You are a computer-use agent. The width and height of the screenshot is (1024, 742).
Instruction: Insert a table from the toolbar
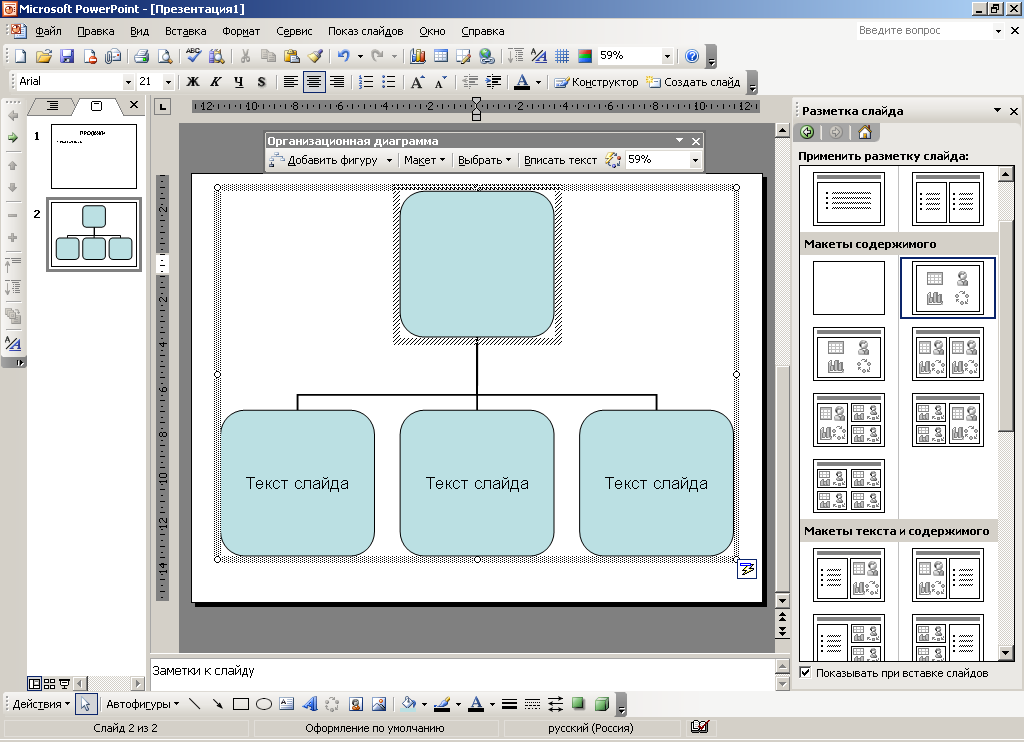(x=441, y=56)
